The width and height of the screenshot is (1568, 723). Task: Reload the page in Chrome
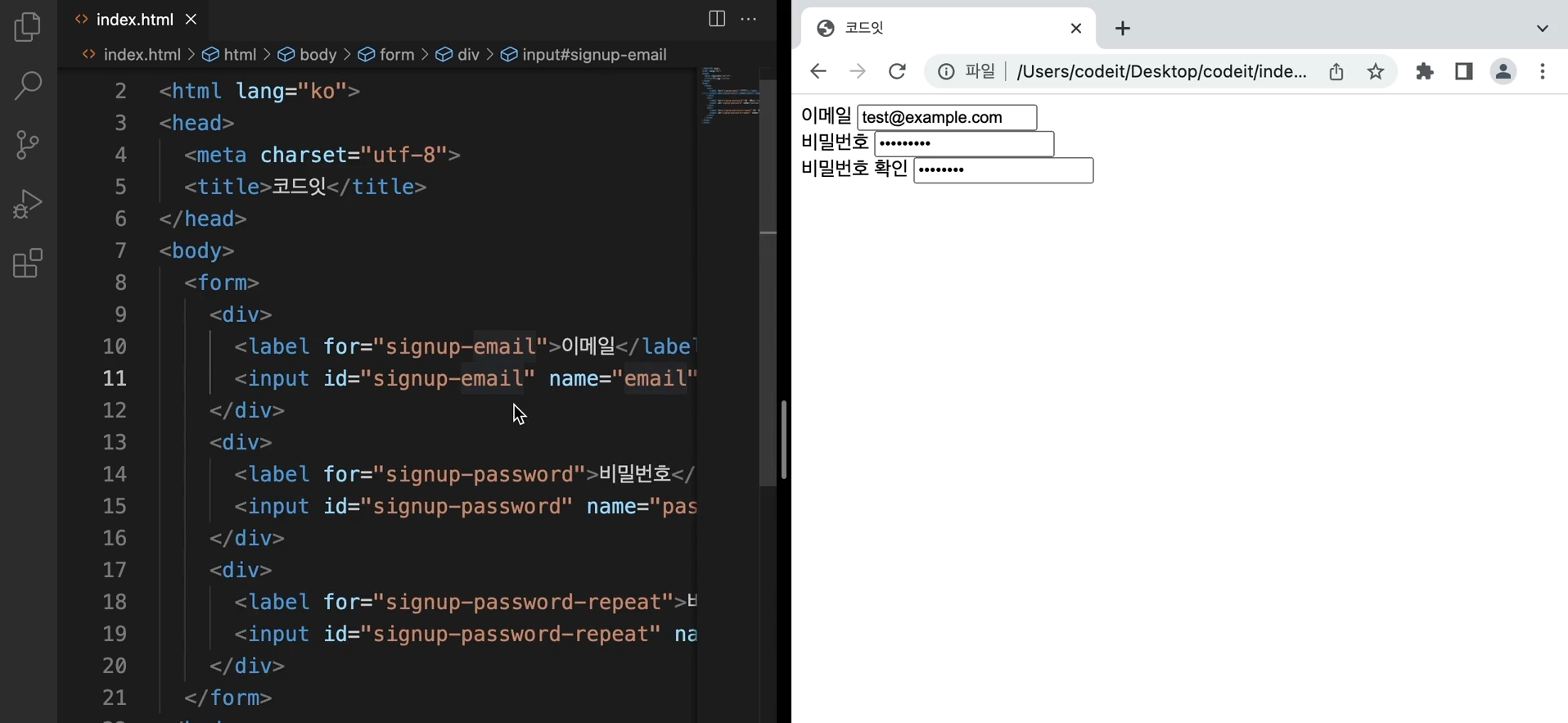click(897, 71)
